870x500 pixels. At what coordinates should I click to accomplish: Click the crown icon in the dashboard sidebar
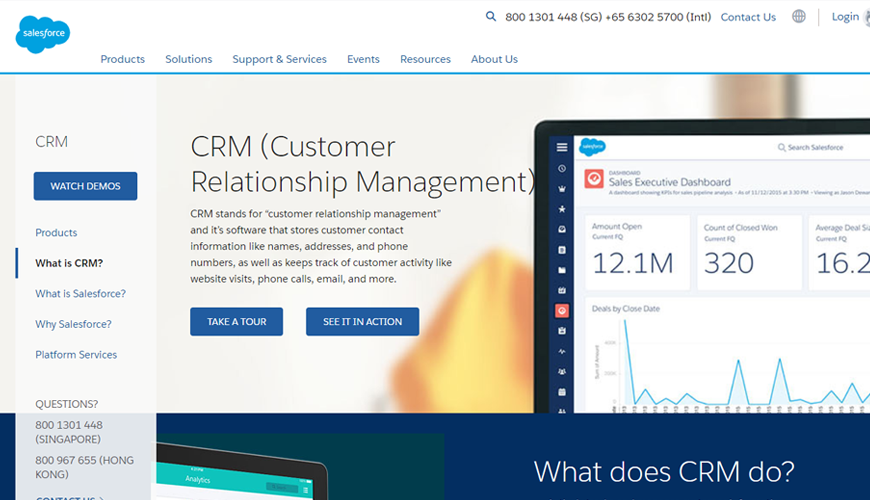562,189
